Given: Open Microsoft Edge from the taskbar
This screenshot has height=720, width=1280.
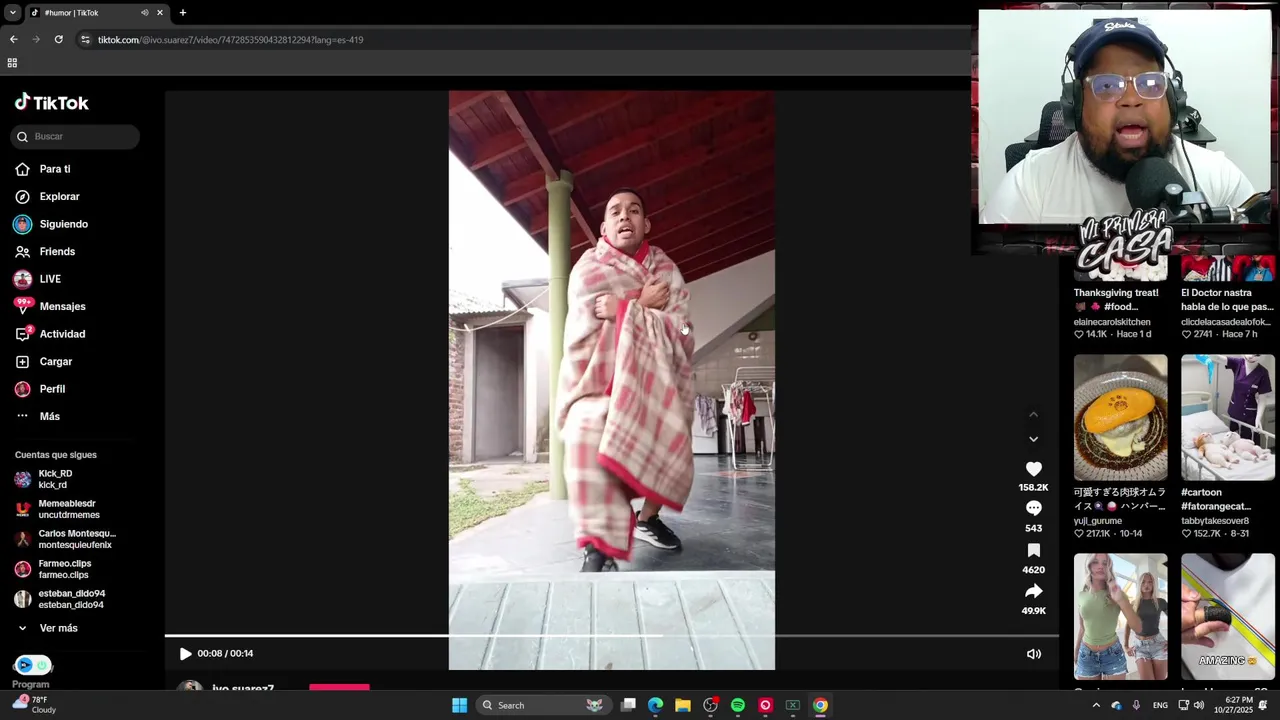Looking at the screenshot, I should (655, 705).
